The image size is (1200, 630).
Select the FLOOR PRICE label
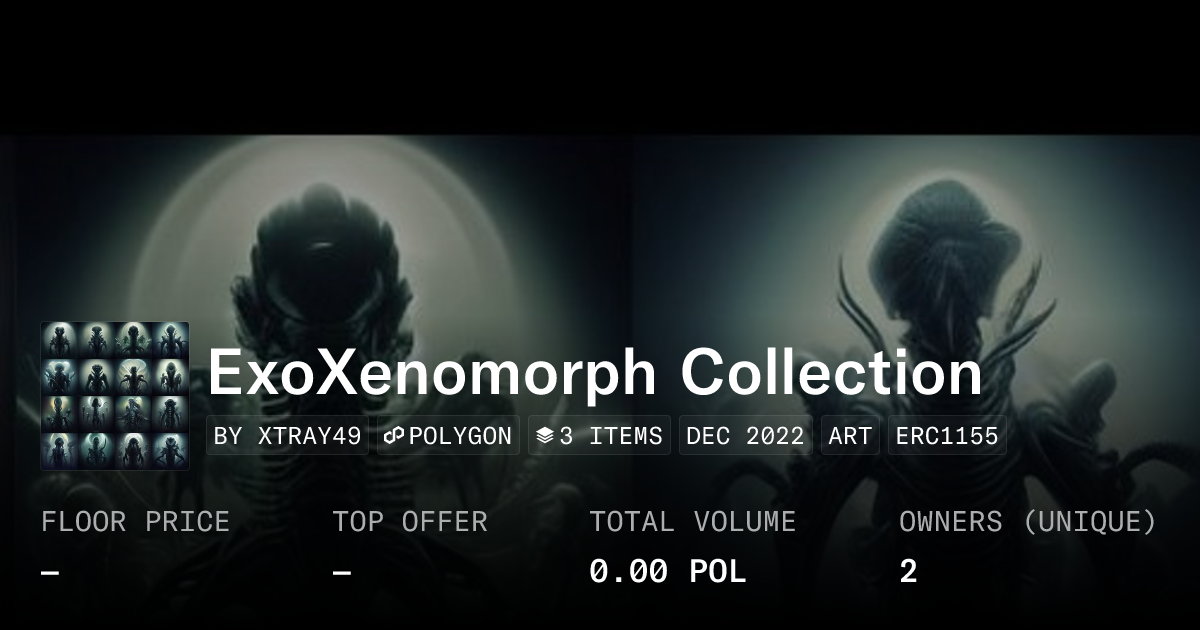click(x=135, y=522)
